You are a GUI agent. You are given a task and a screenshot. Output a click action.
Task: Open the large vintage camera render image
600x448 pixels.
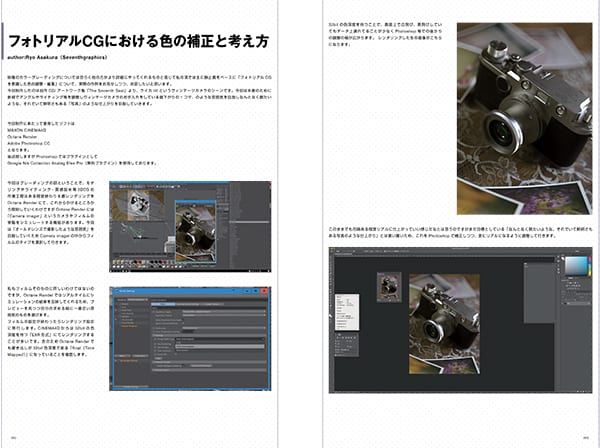pyautogui.click(x=524, y=119)
